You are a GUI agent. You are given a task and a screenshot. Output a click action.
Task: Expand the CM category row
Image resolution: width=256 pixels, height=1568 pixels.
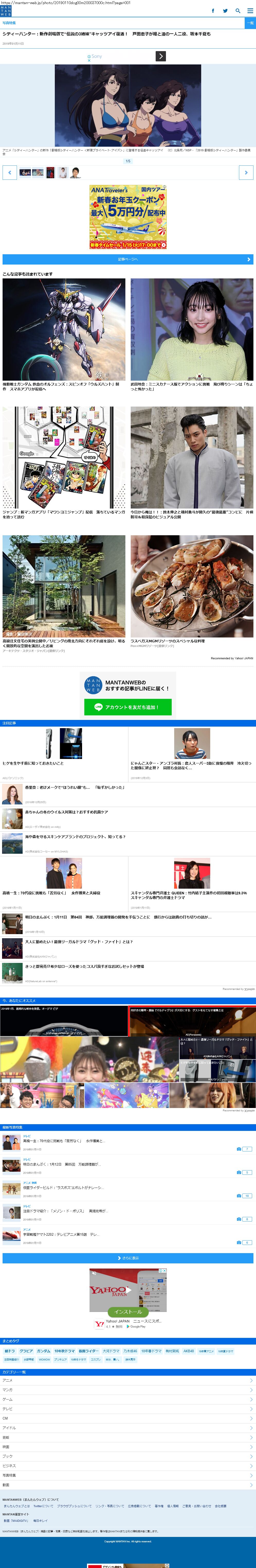(x=128, y=1418)
